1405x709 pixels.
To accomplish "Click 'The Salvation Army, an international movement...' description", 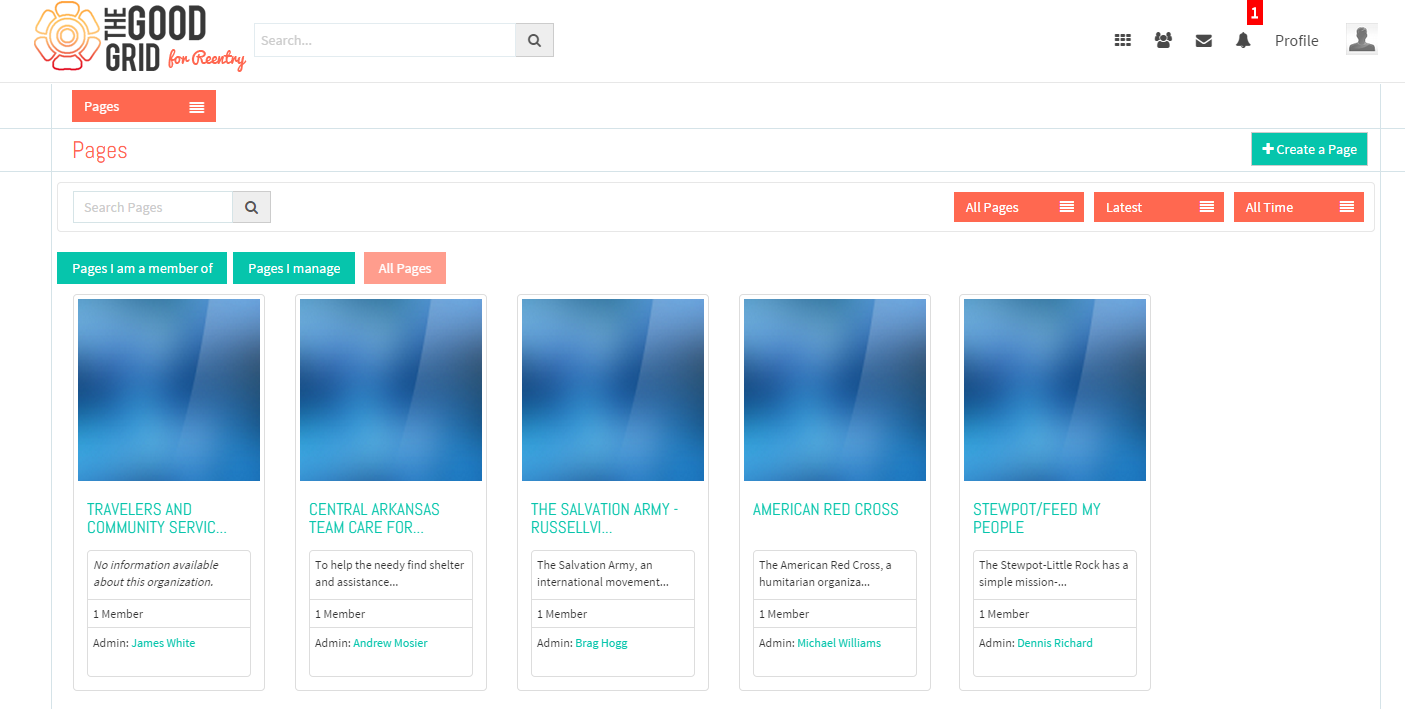I will click(x=603, y=573).
